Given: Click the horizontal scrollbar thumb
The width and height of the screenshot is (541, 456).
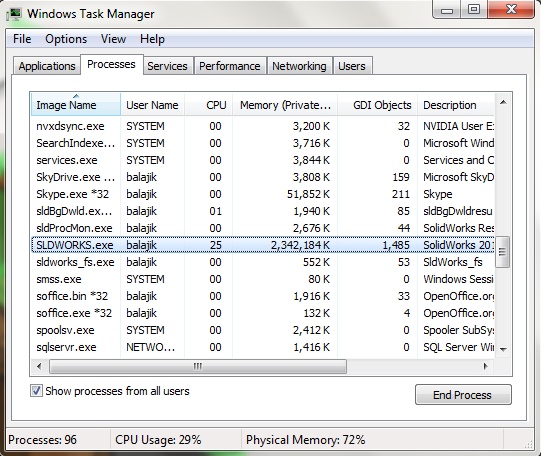Looking at the screenshot, I should point(198,366).
